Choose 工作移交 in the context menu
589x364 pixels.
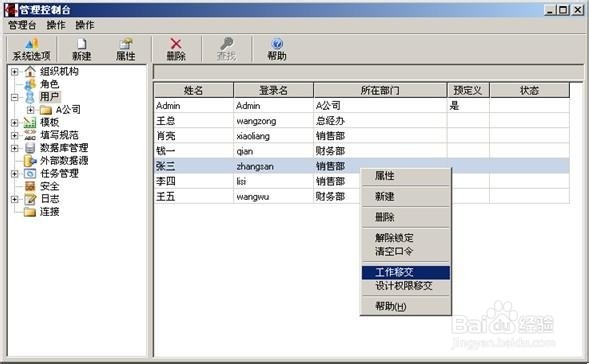[406, 272]
